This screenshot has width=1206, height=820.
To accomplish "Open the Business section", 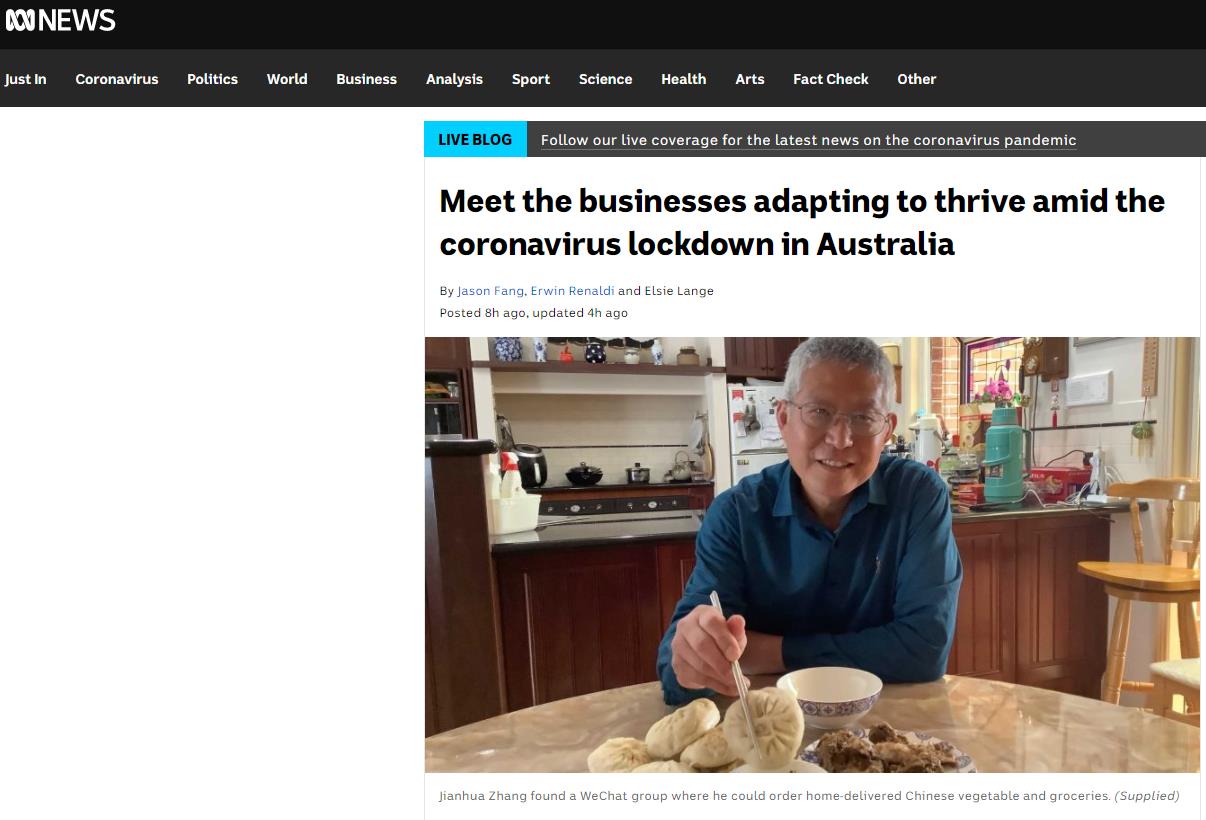I will coord(366,79).
